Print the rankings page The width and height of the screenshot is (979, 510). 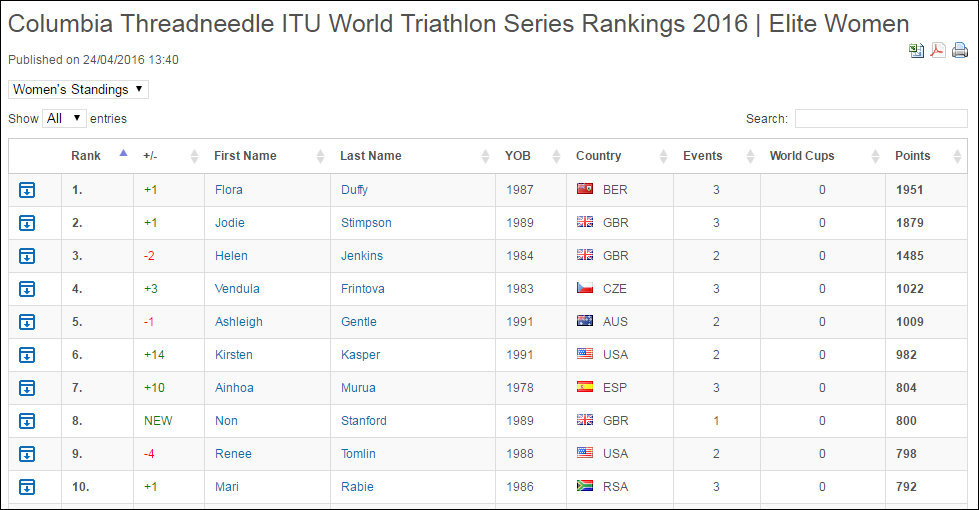960,51
